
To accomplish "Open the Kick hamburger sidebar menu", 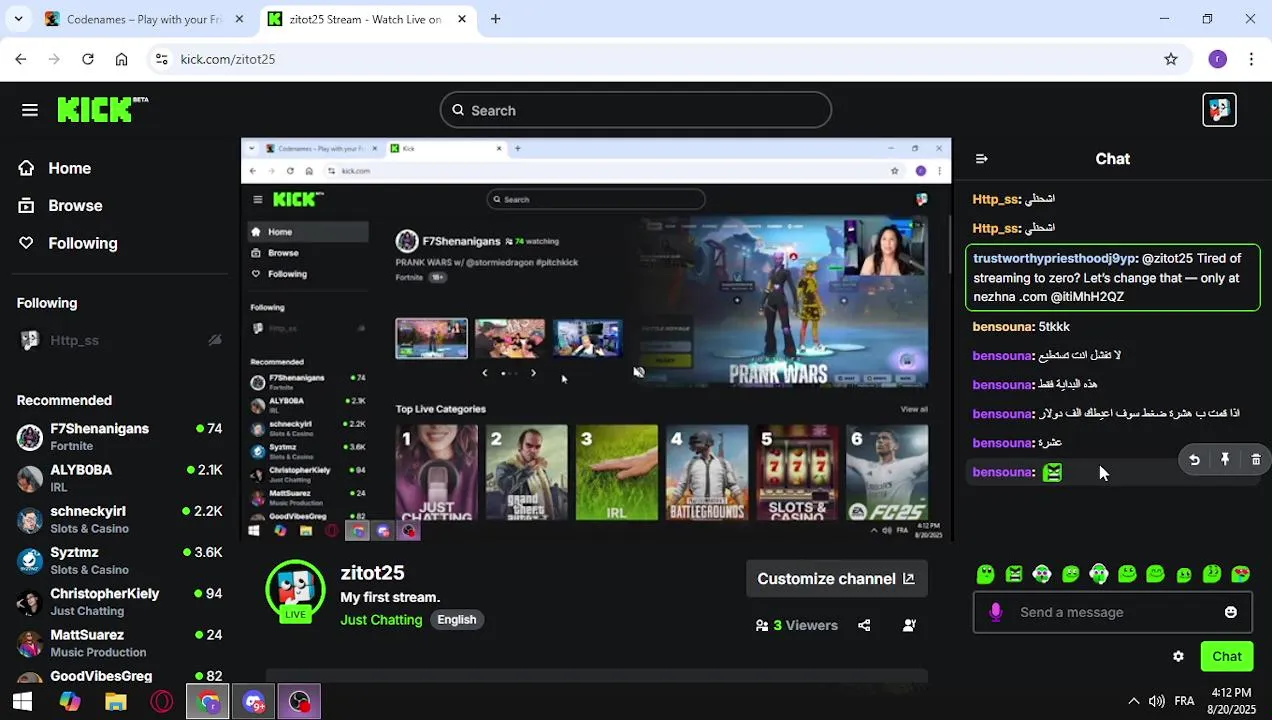I will [x=30, y=110].
